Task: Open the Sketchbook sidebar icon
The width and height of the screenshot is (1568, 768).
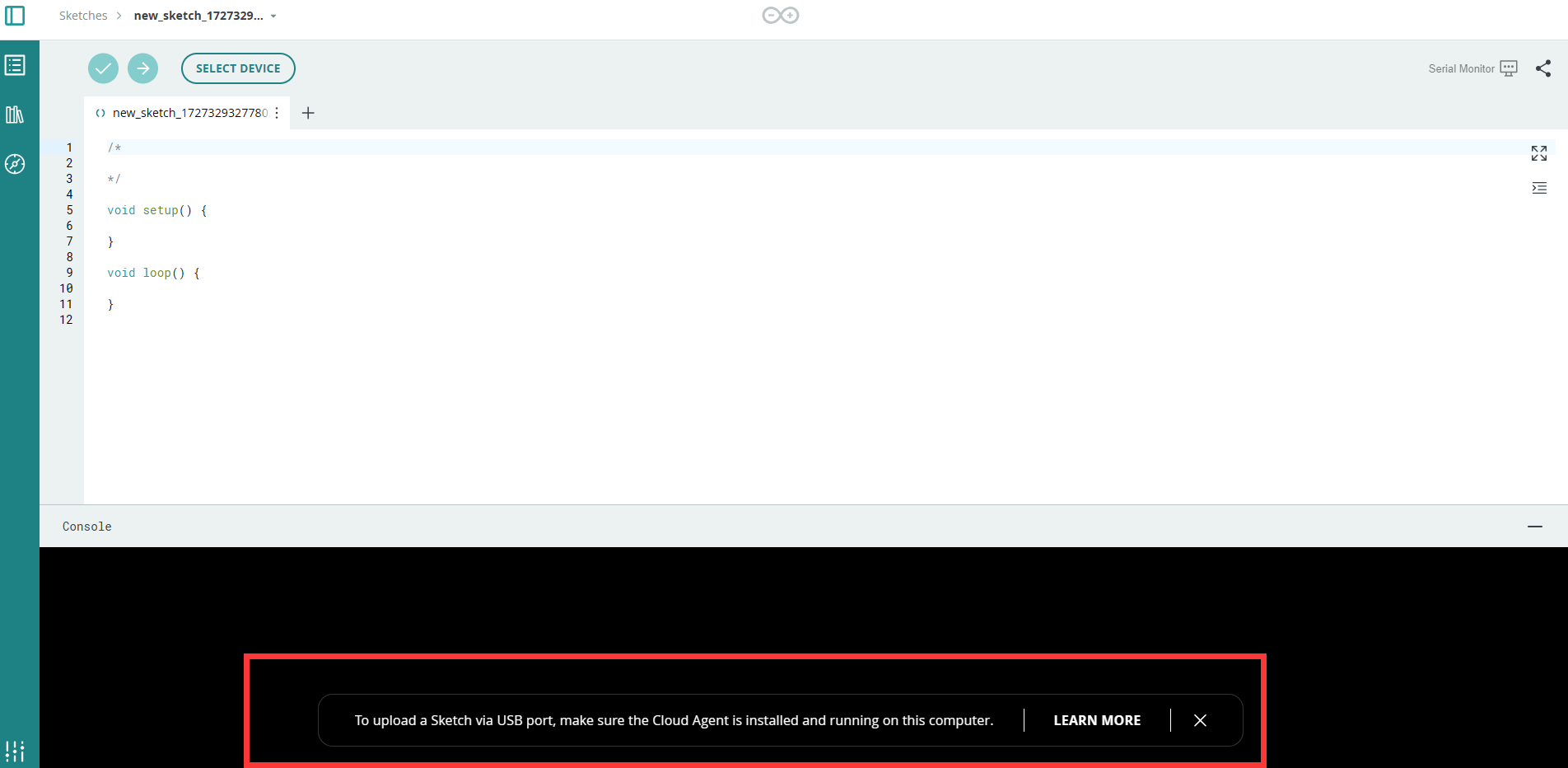Action: [15, 65]
